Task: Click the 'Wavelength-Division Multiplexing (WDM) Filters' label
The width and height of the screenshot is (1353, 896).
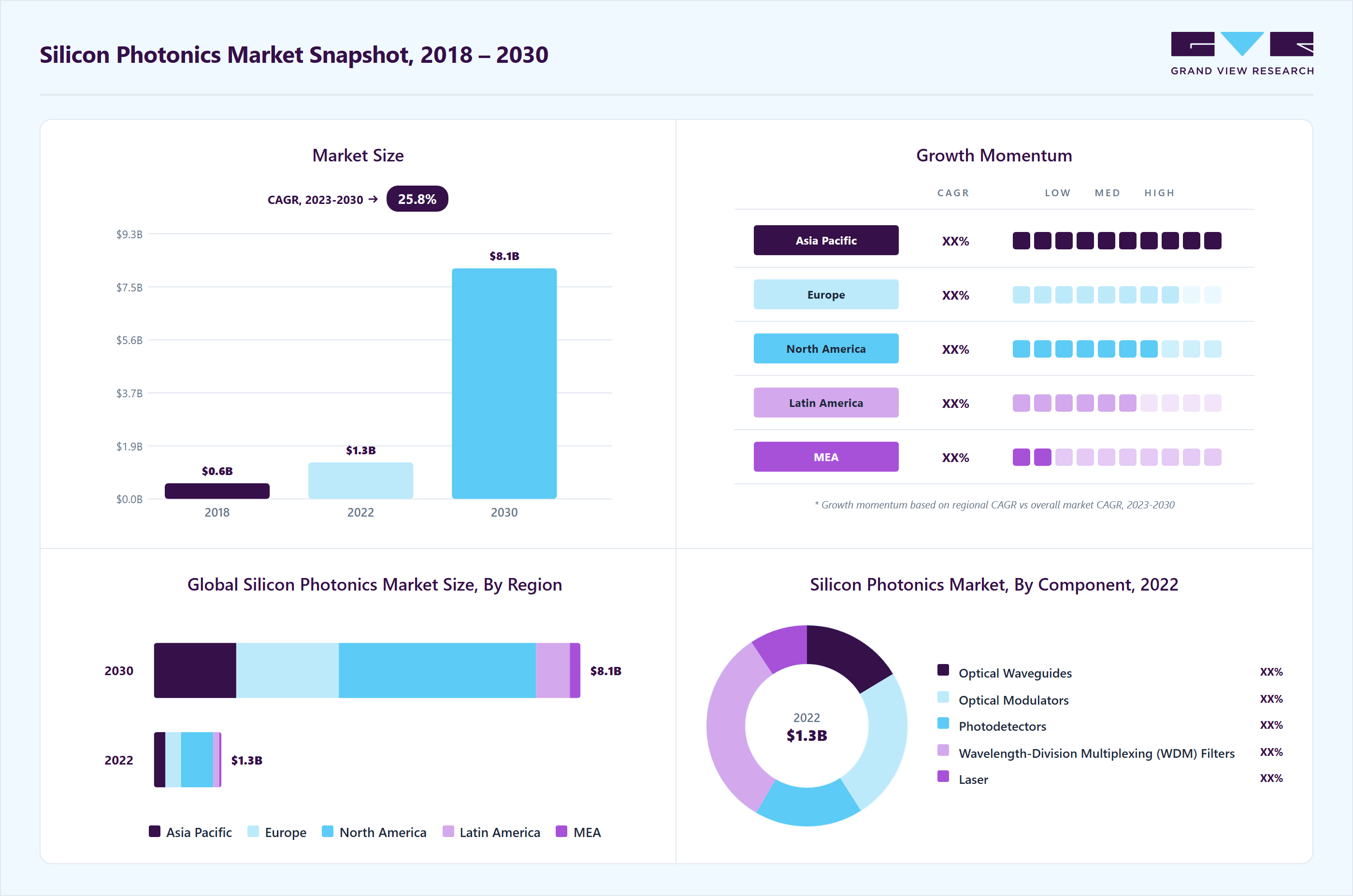Action: [1096, 753]
